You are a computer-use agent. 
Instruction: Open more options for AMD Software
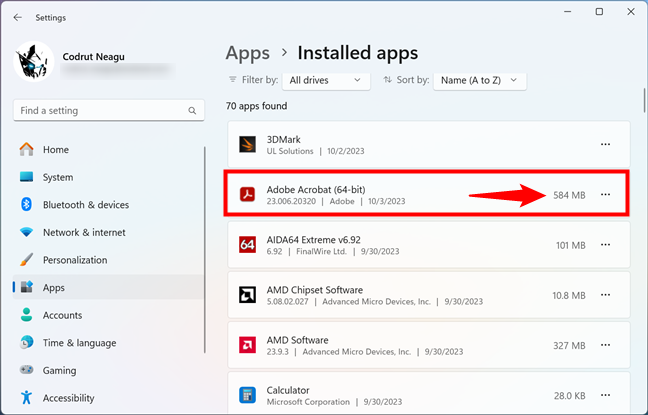[605, 345]
